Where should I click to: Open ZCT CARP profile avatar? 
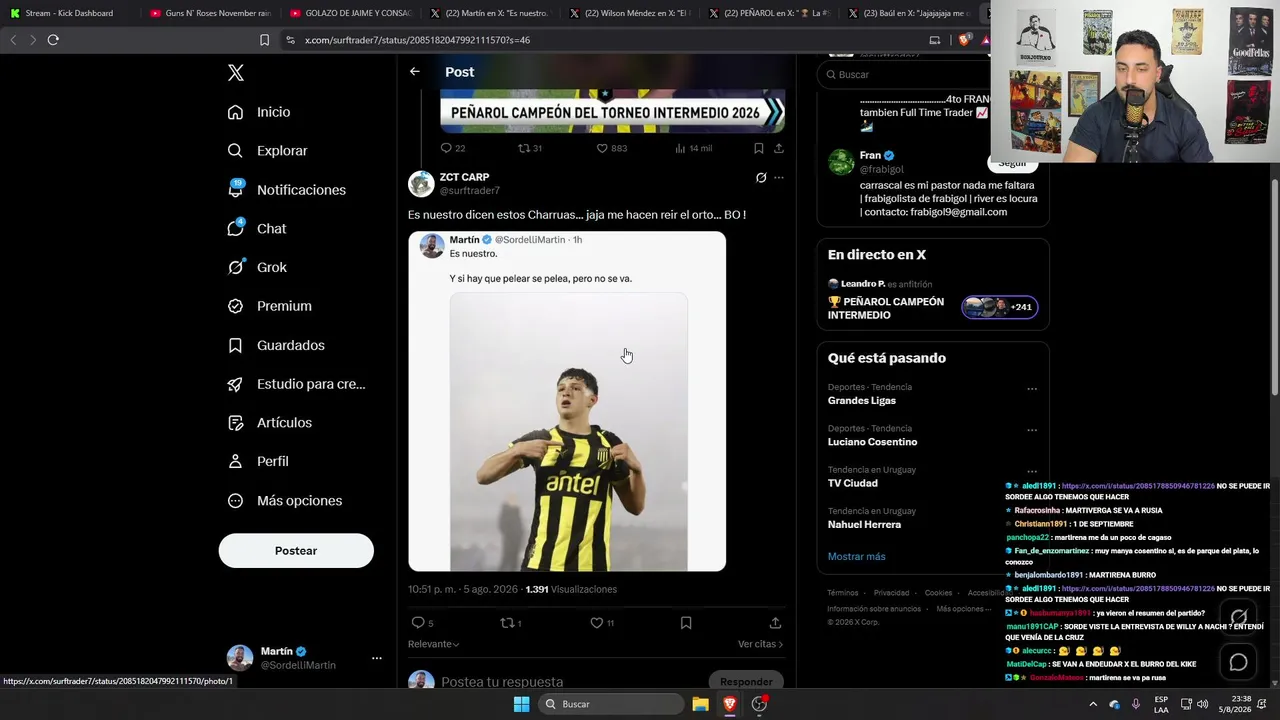pos(421,184)
